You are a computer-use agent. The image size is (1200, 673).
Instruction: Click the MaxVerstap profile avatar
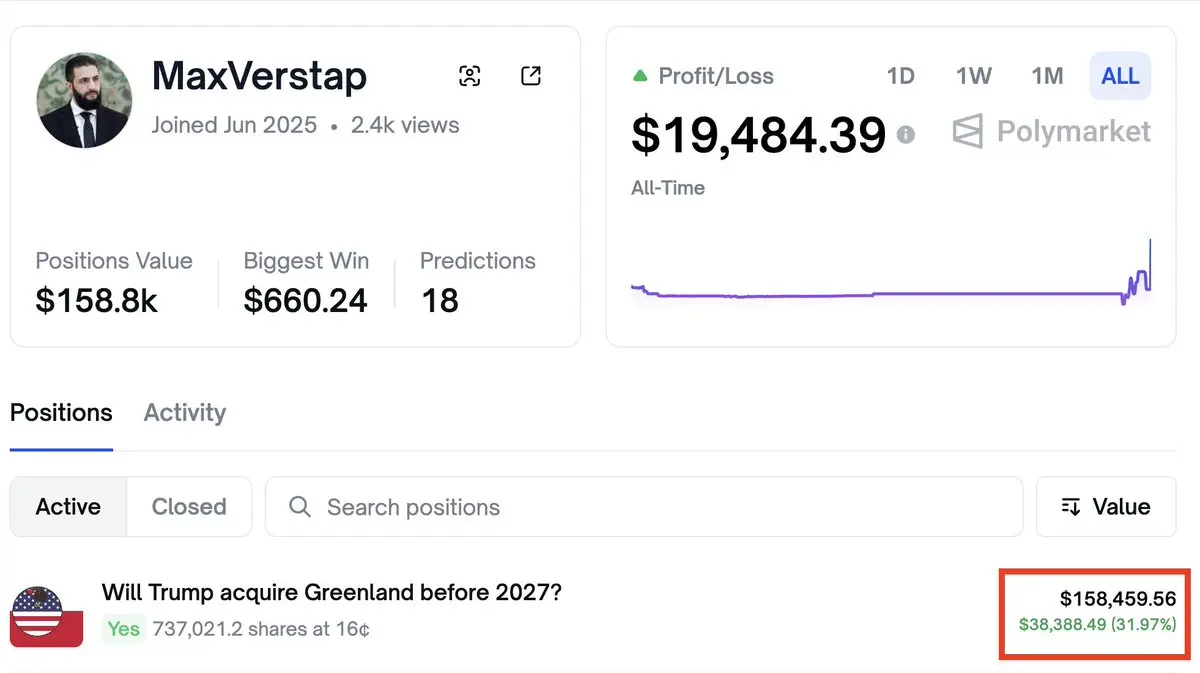(x=85, y=100)
